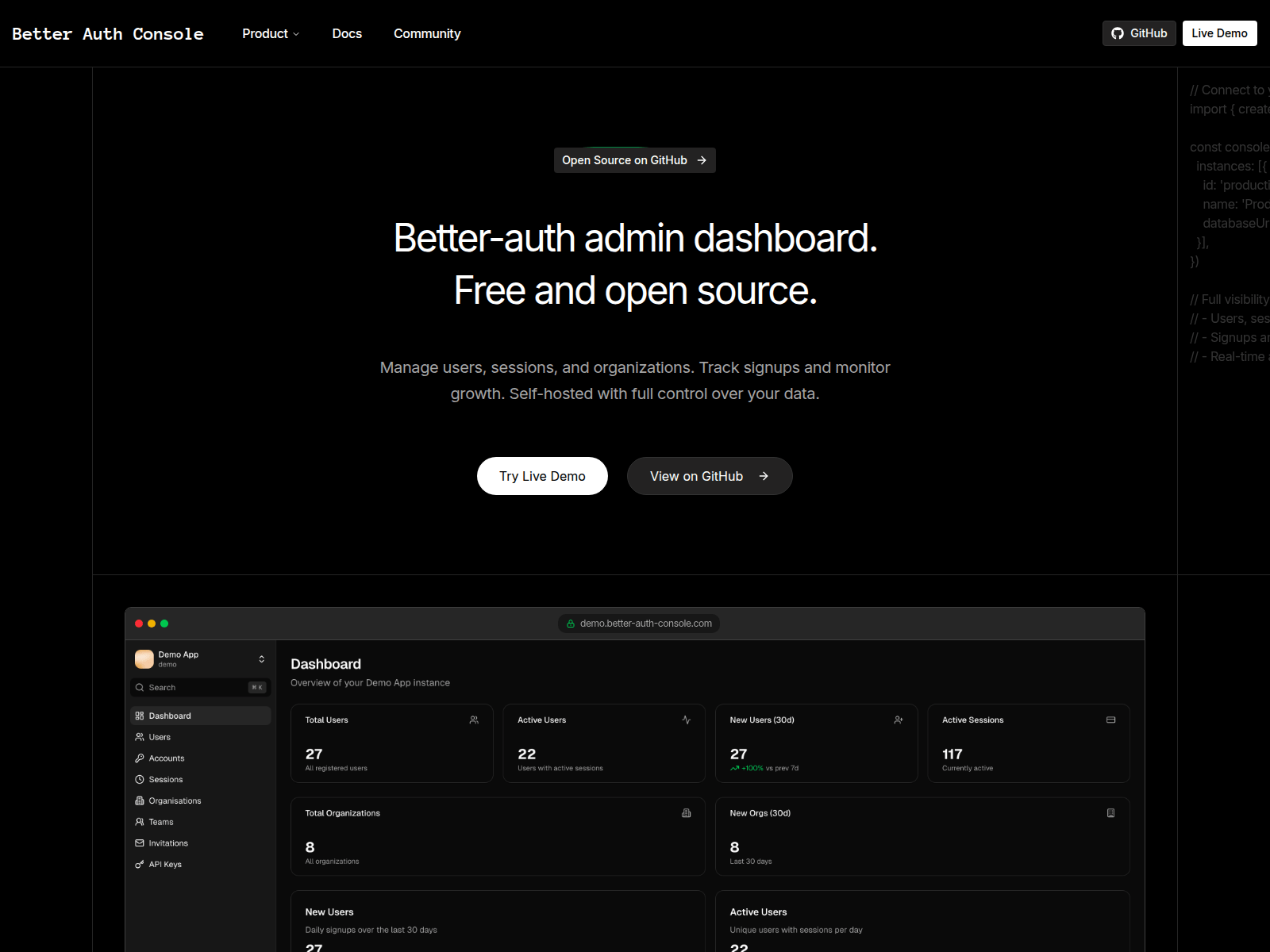
Task: Click the arrow icon on View on GitHub
Action: click(x=764, y=476)
